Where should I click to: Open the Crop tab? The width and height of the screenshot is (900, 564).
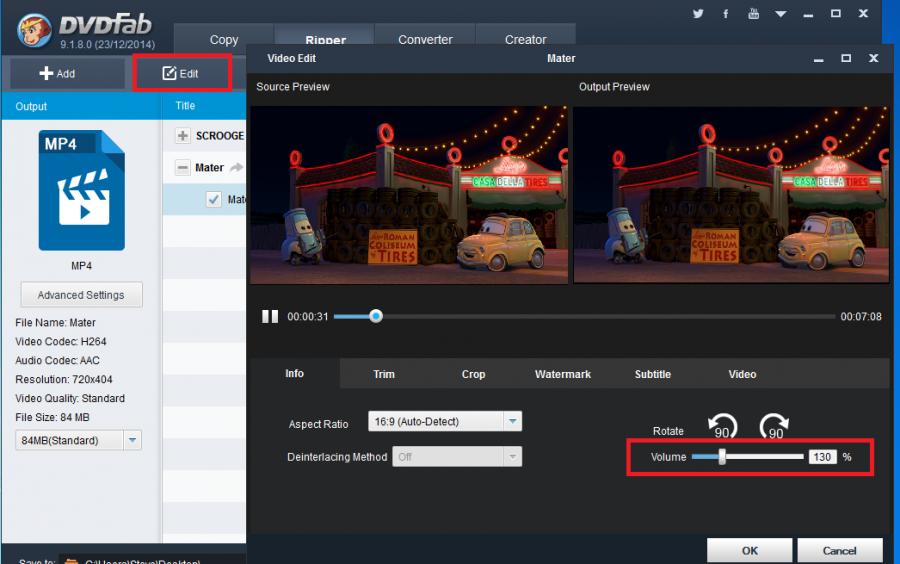[473, 374]
